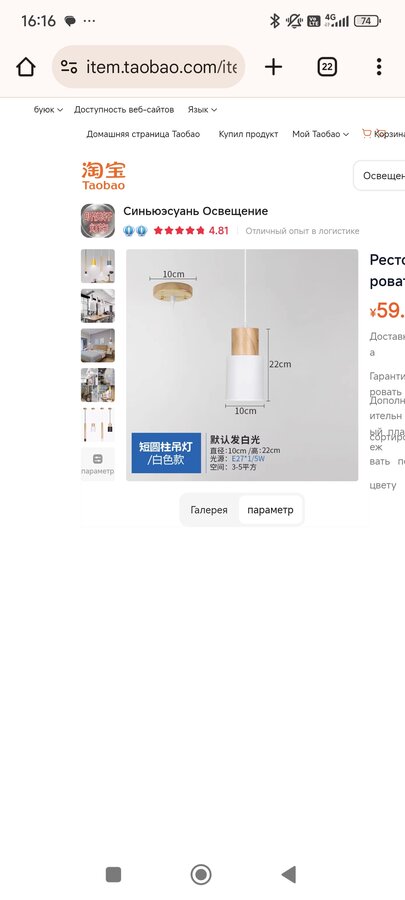Open the shopping cart icon
Screen dimensions: 405x900
[367, 134]
